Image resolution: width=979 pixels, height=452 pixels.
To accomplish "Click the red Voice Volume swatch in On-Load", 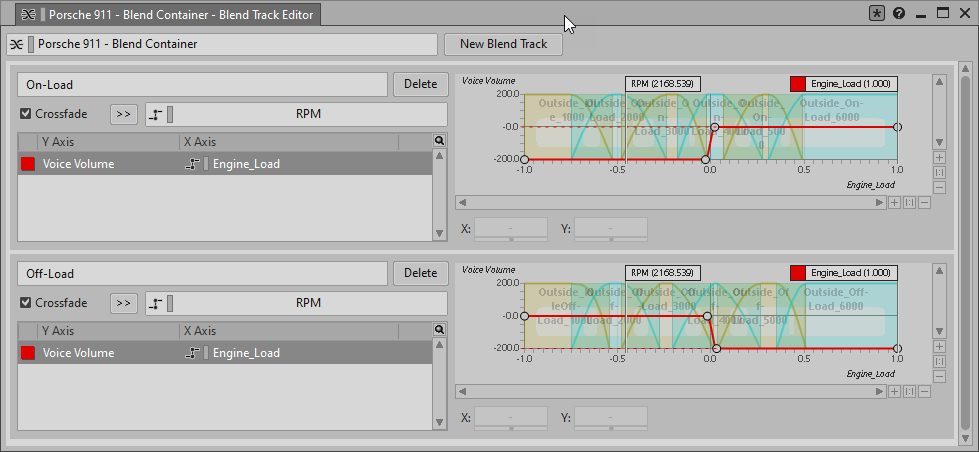I will click(28, 164).
